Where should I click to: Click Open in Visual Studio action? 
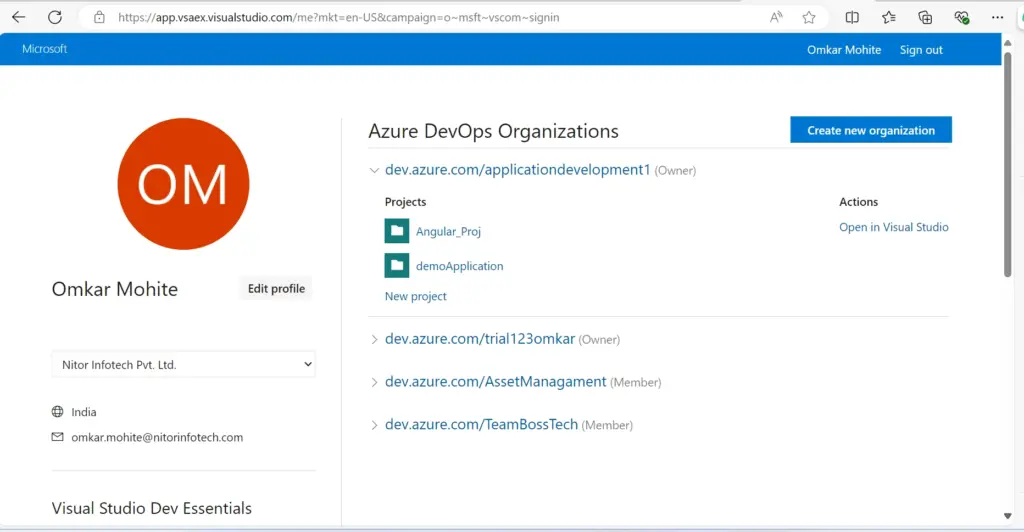coord(893,227)
